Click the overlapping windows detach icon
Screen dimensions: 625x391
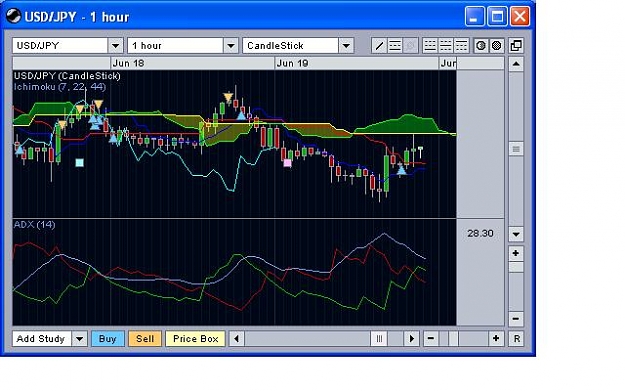tap(516, 46)
